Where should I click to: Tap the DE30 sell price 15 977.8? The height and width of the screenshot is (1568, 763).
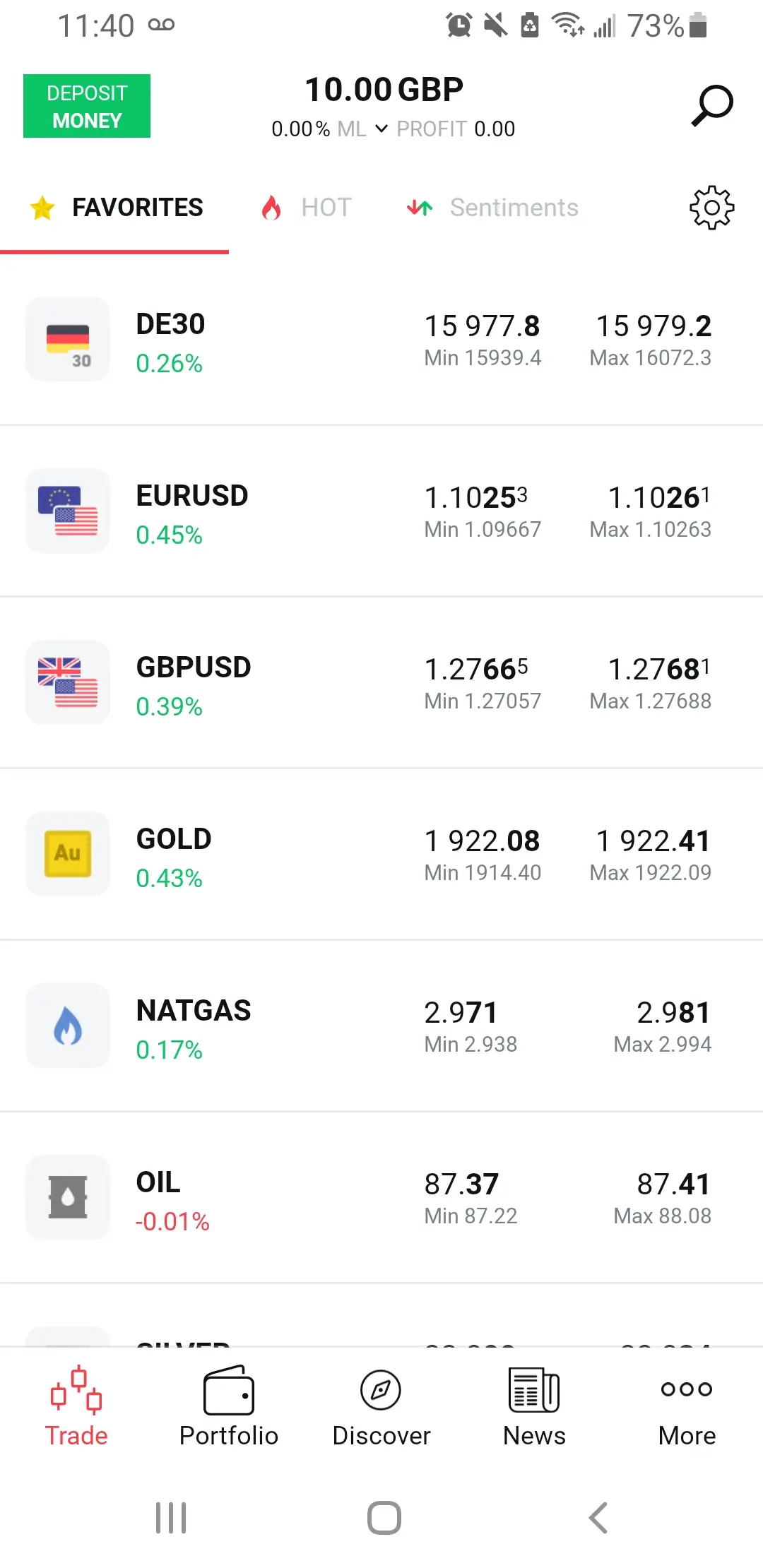(483, 326)
